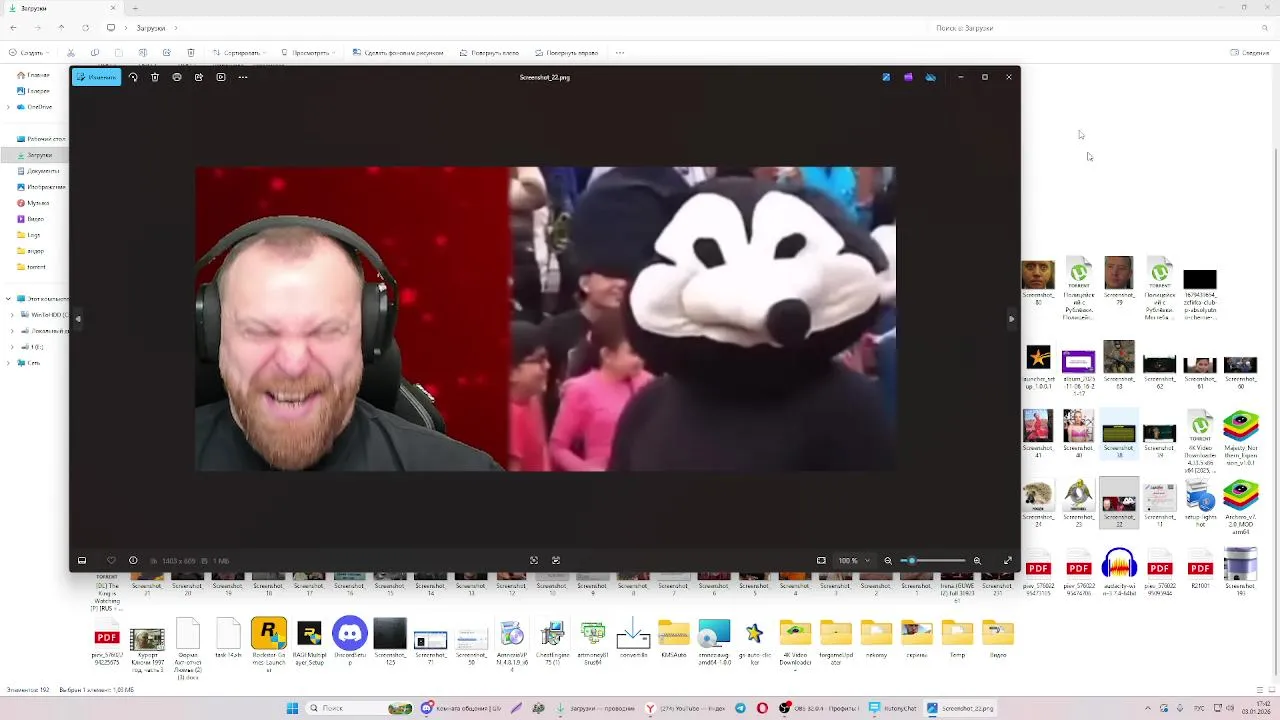Viewport: 1280px width, 720px height.
Task: Open Windows Start menu
Action: coord(292,708)
